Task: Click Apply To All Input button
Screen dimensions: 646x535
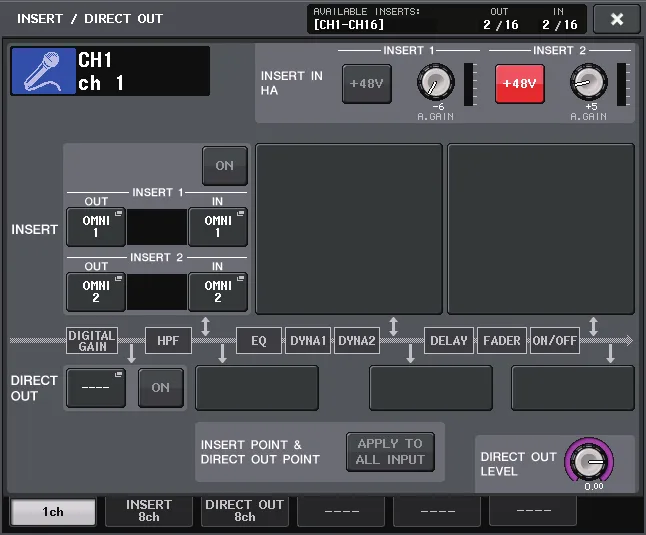Action: [390, 452]
